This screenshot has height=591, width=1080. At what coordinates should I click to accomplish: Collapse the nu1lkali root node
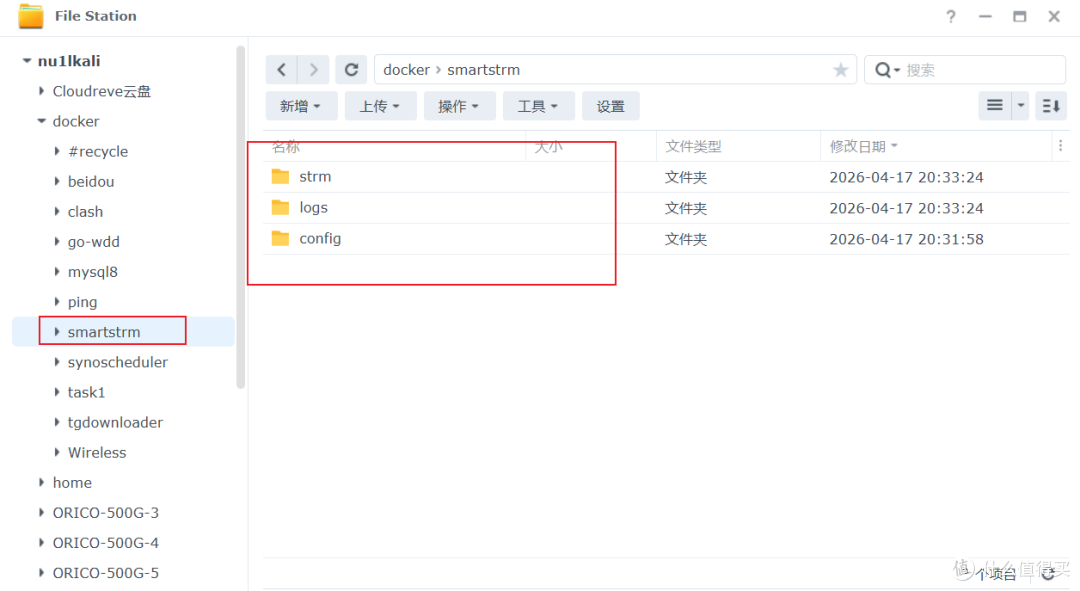tap(26, 61)
